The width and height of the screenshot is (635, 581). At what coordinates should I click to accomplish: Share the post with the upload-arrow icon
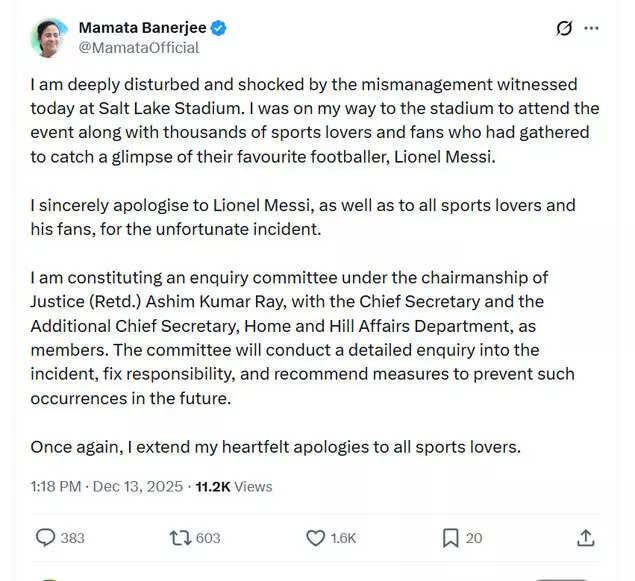tap(586, 537)
